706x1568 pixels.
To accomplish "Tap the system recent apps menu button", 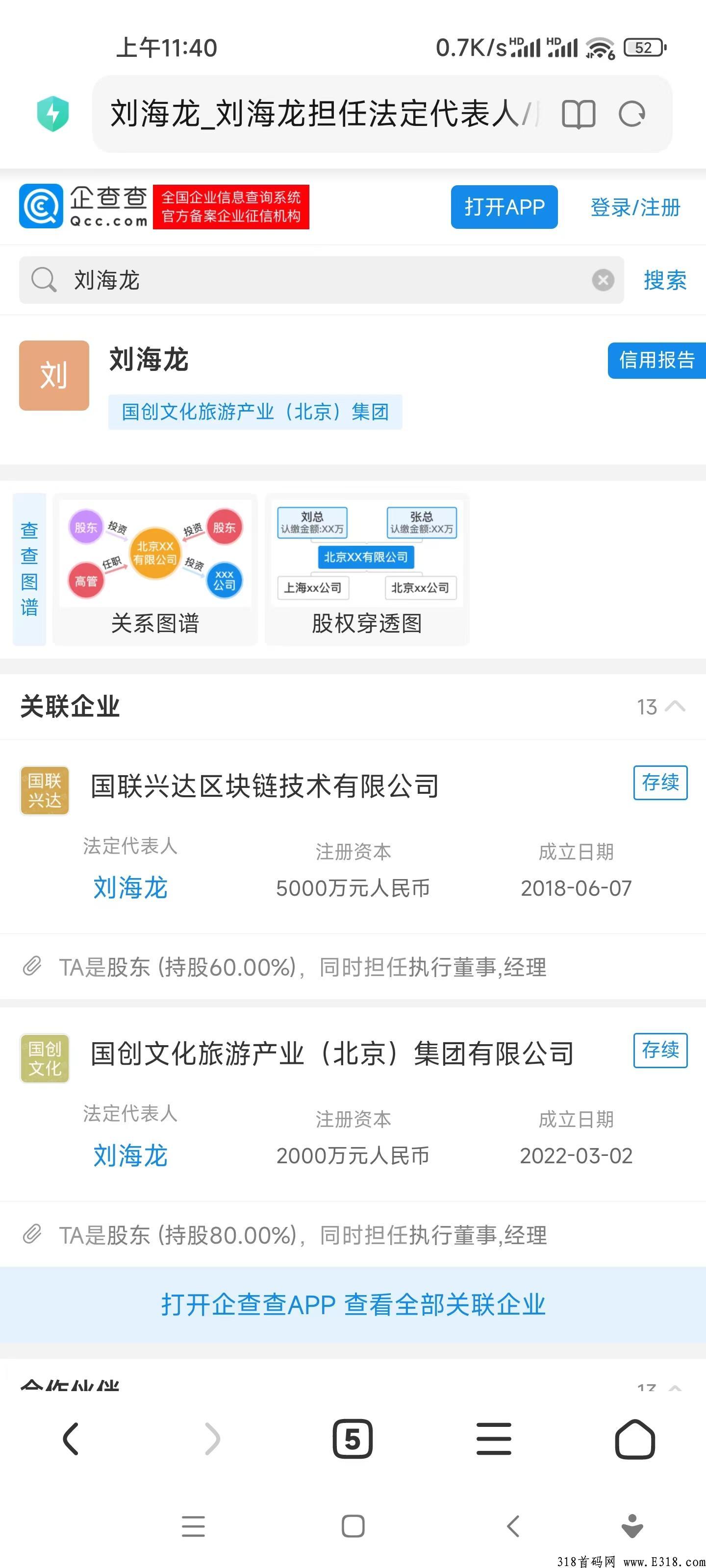I will coord(193,1526).
